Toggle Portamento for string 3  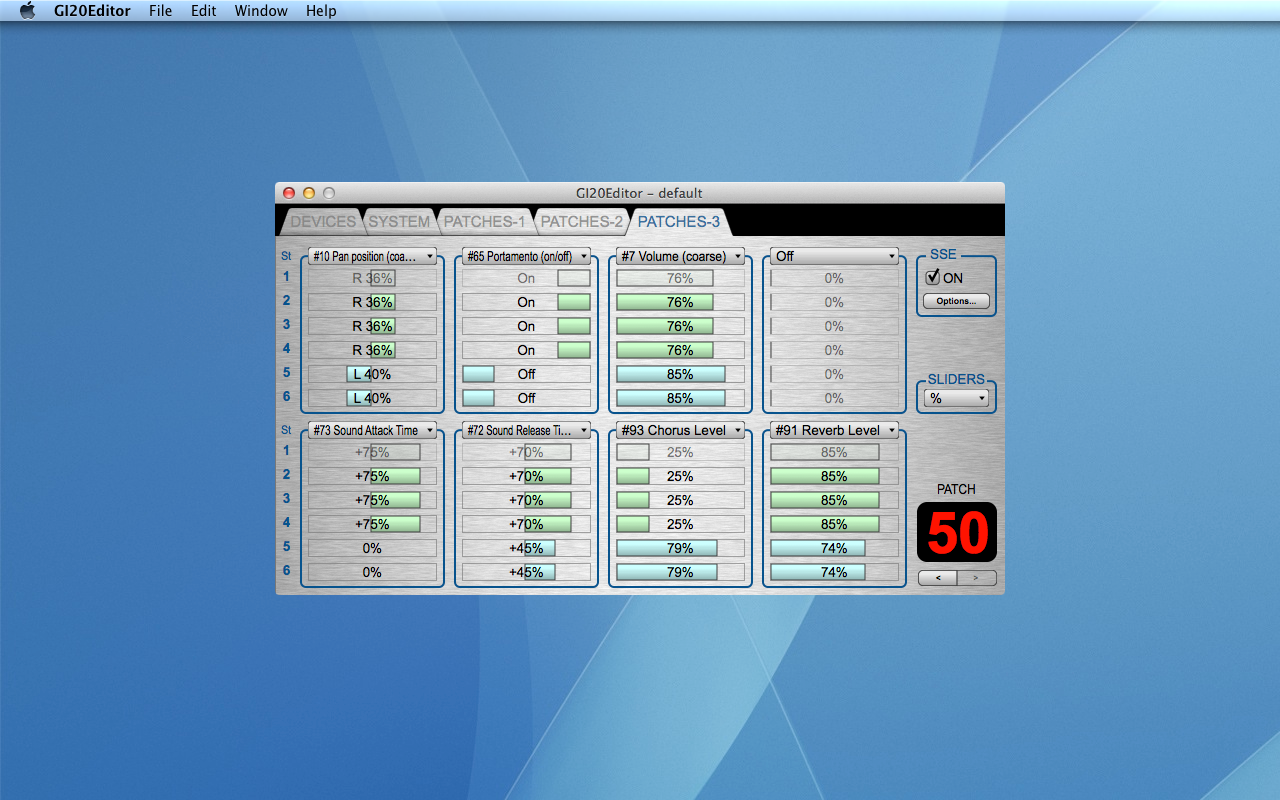[526, 326]
